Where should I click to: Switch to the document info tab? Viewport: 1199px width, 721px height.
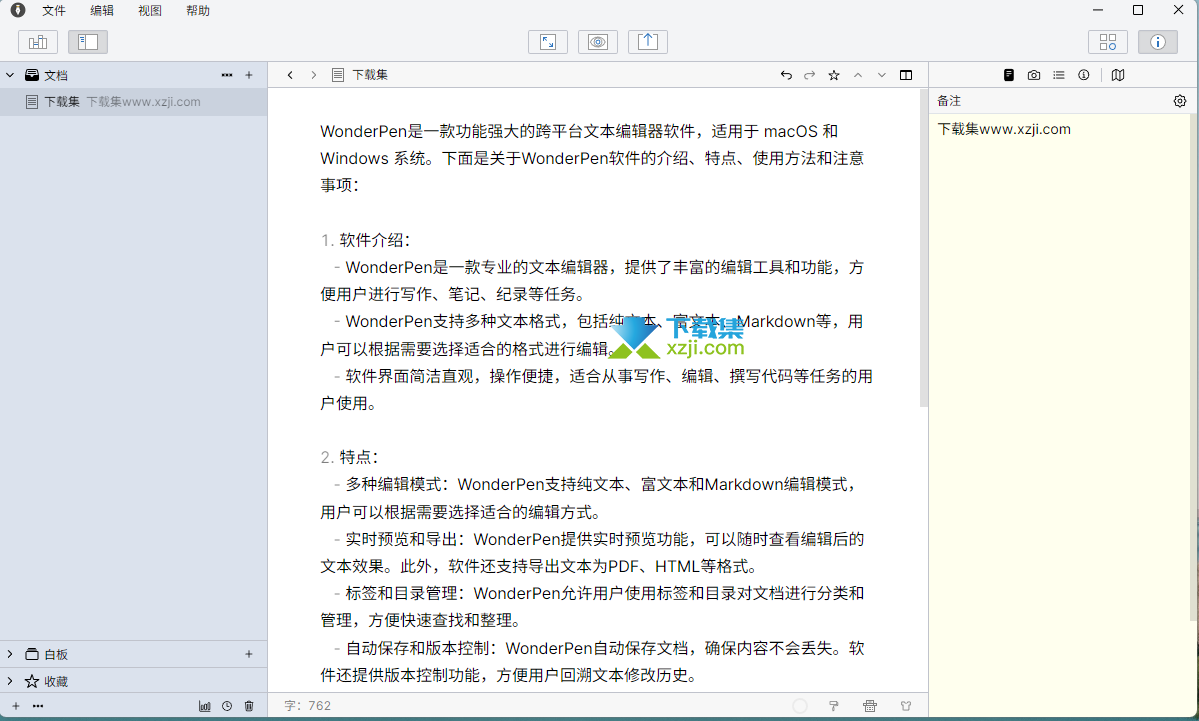pyautogui.click(x=1084, y=75)
